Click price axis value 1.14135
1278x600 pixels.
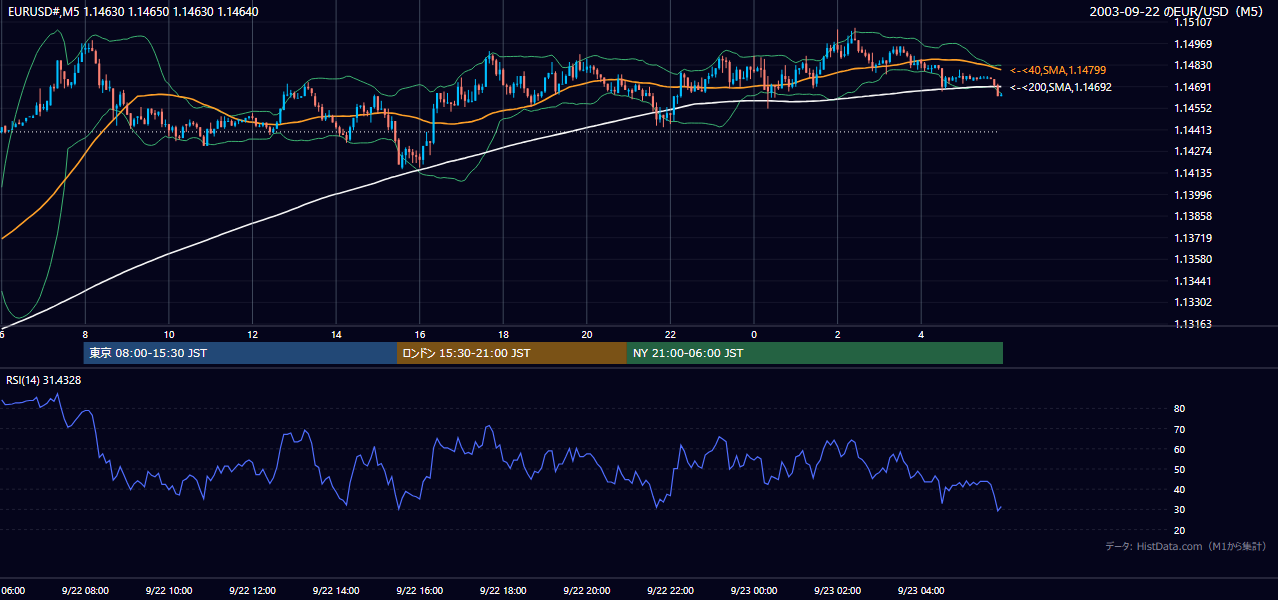click(1194, 173)
